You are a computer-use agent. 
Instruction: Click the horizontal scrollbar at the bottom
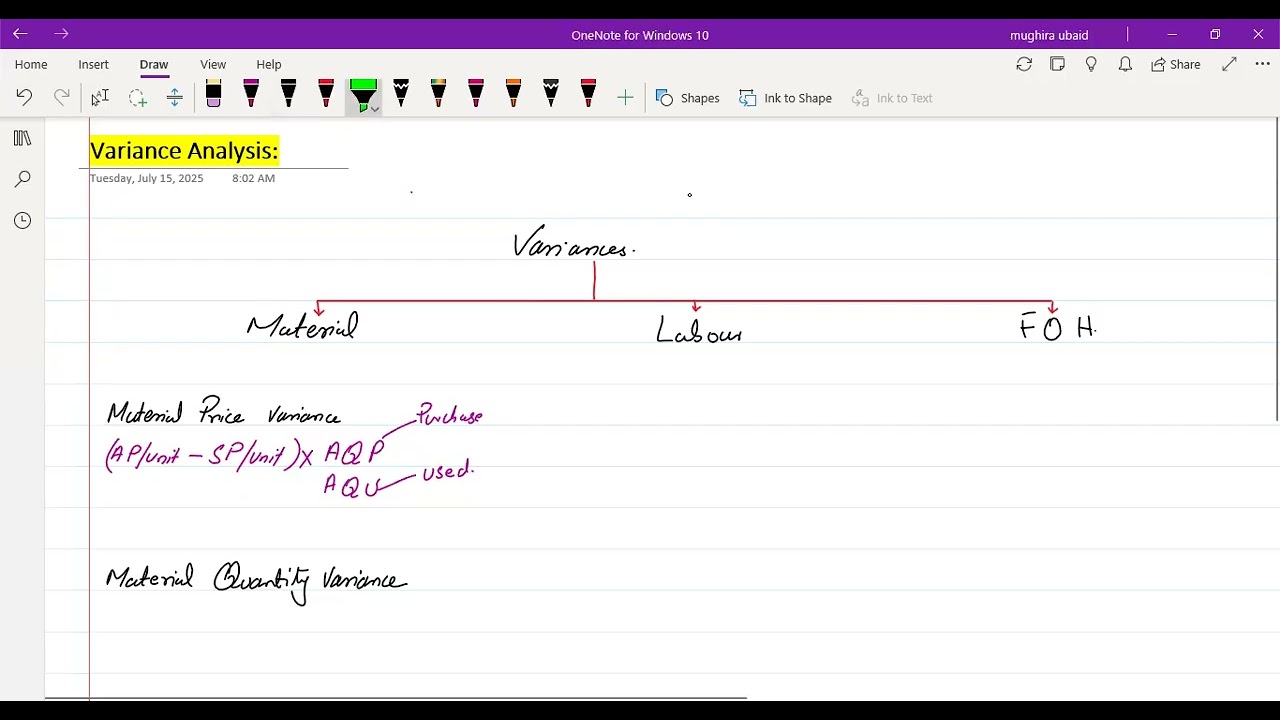[x=395, y=698]
